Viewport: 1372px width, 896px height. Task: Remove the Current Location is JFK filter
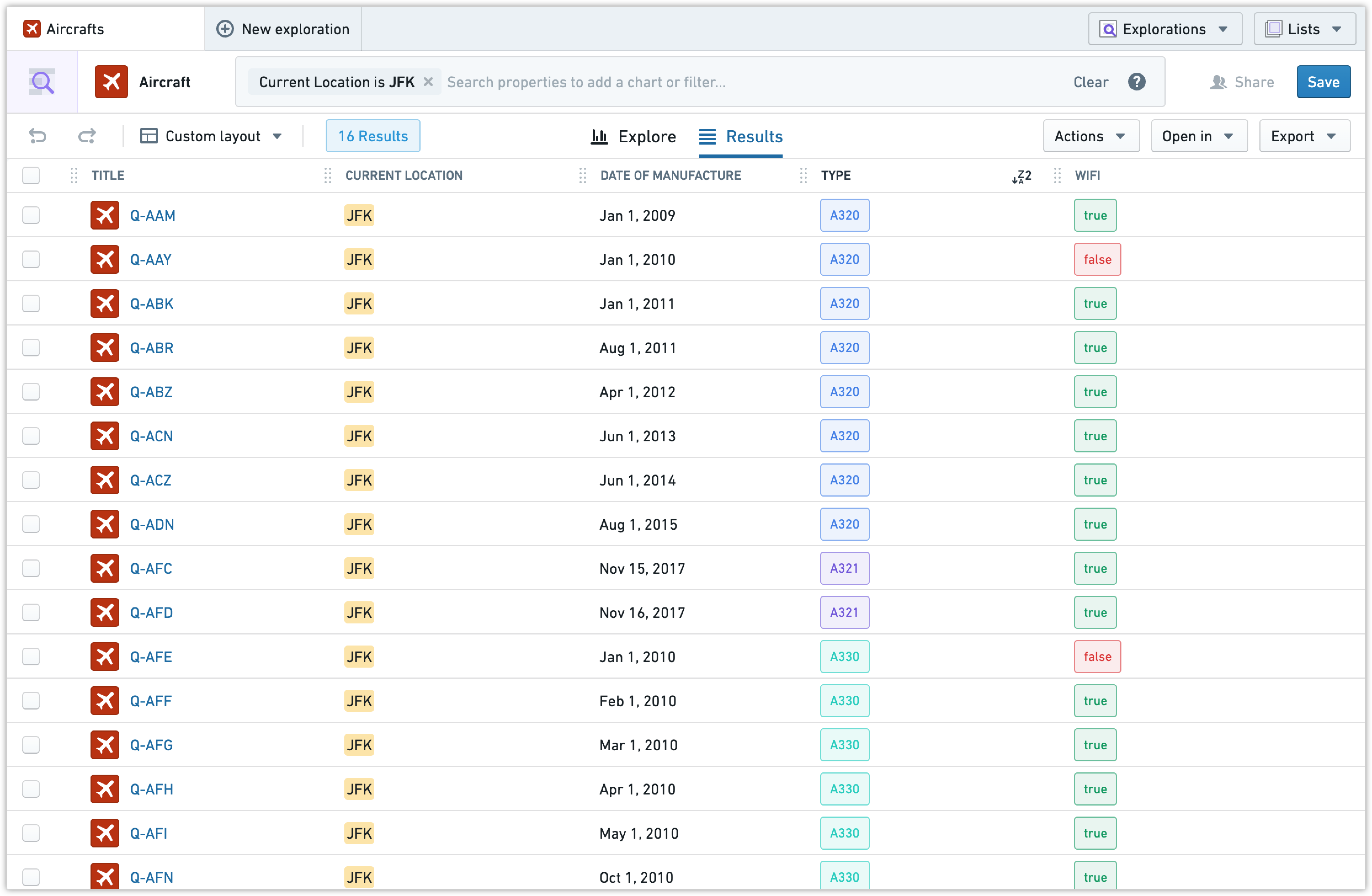coord(428,82)
